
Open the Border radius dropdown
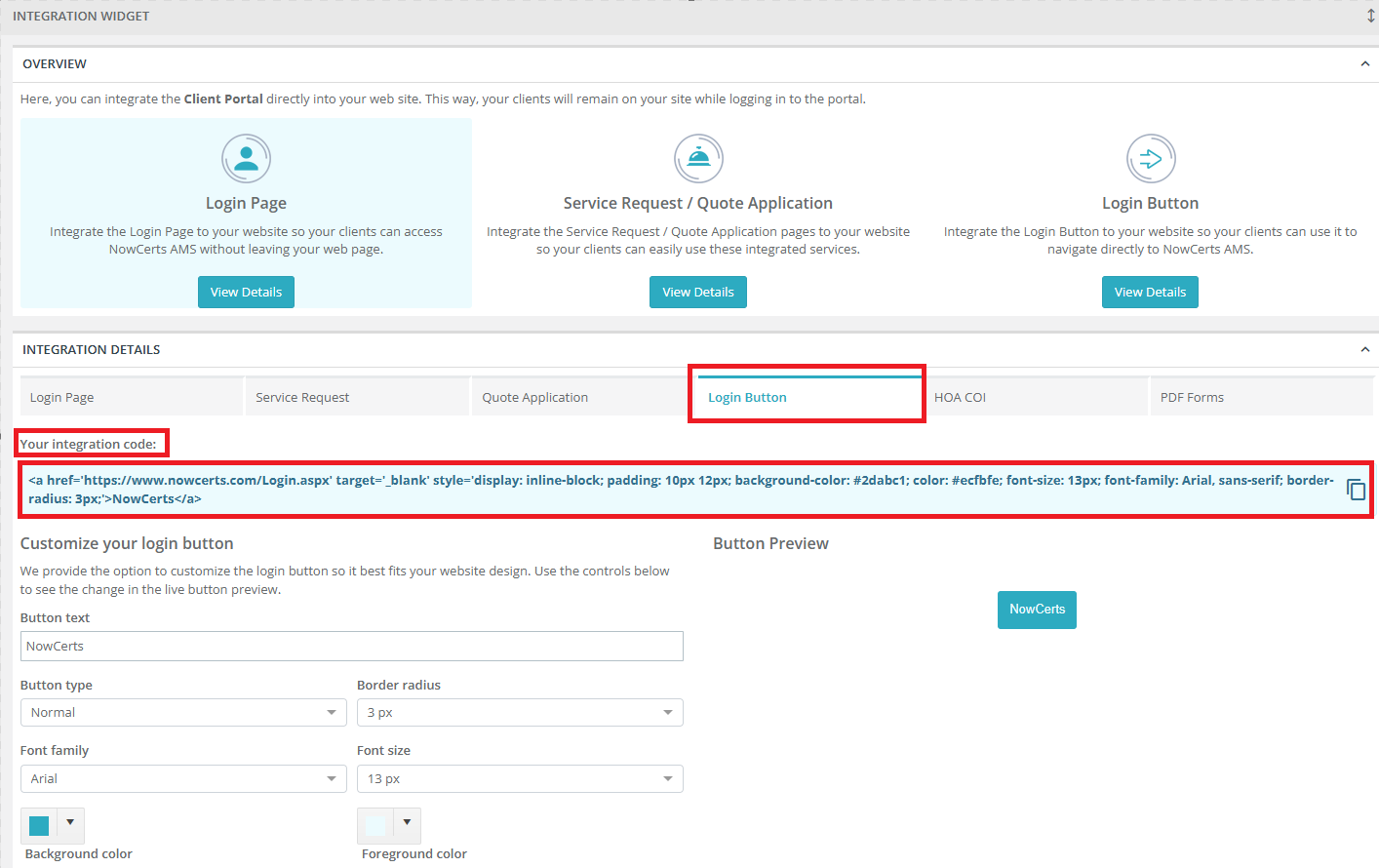pos(520,713)
